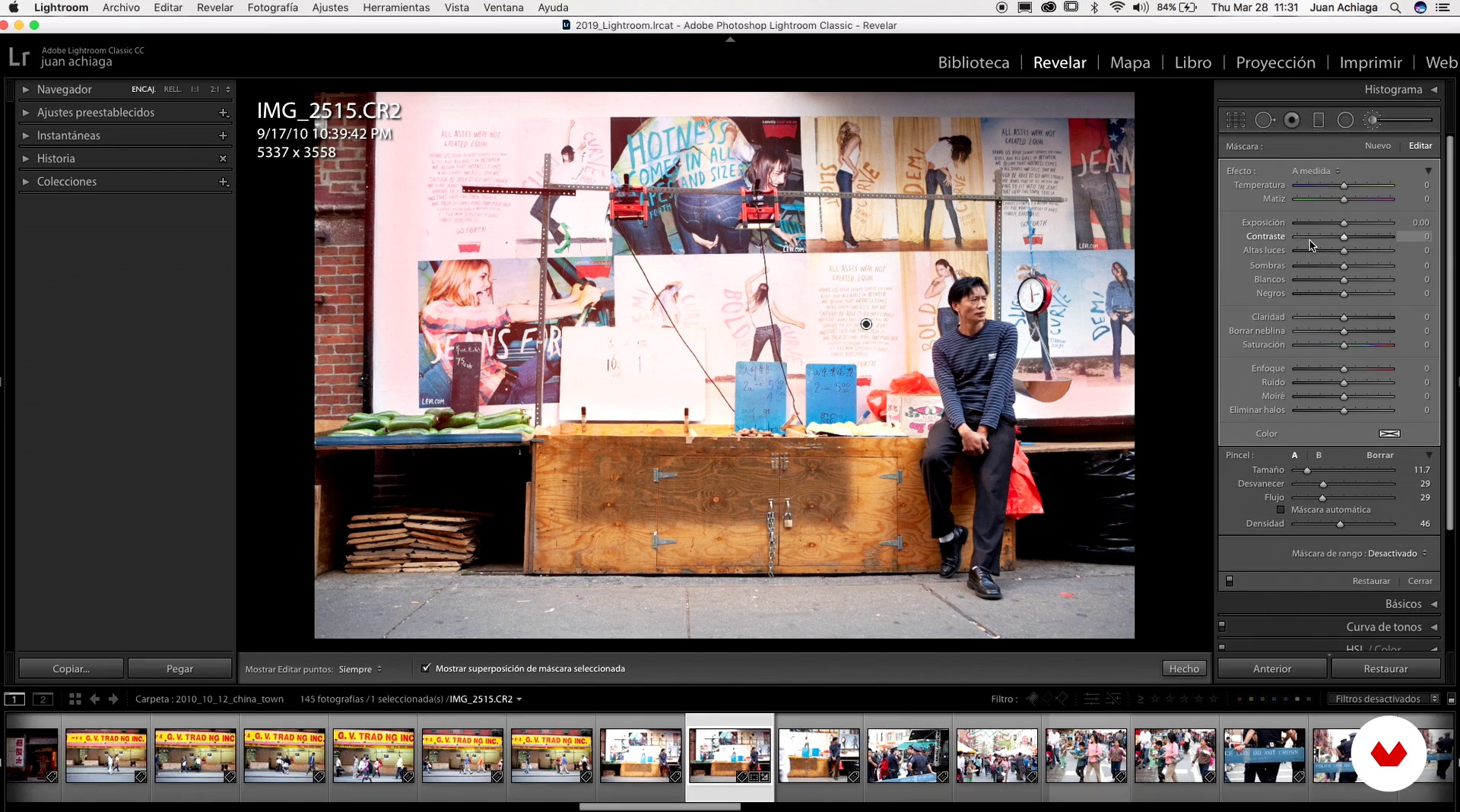Switch mask mode to Editar
This screenshot has width=1460, height=812.
pos(1420,146)
